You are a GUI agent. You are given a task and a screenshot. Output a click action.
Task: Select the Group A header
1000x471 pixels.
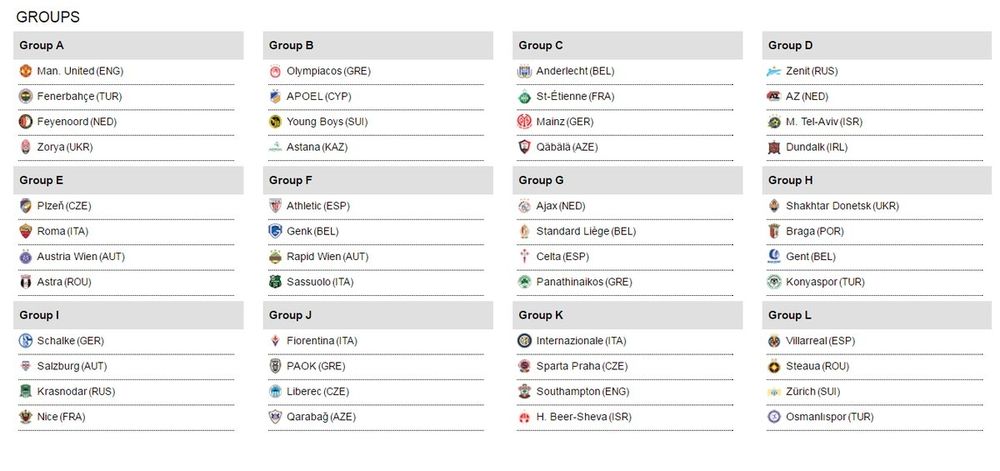[x=128, y=45]
